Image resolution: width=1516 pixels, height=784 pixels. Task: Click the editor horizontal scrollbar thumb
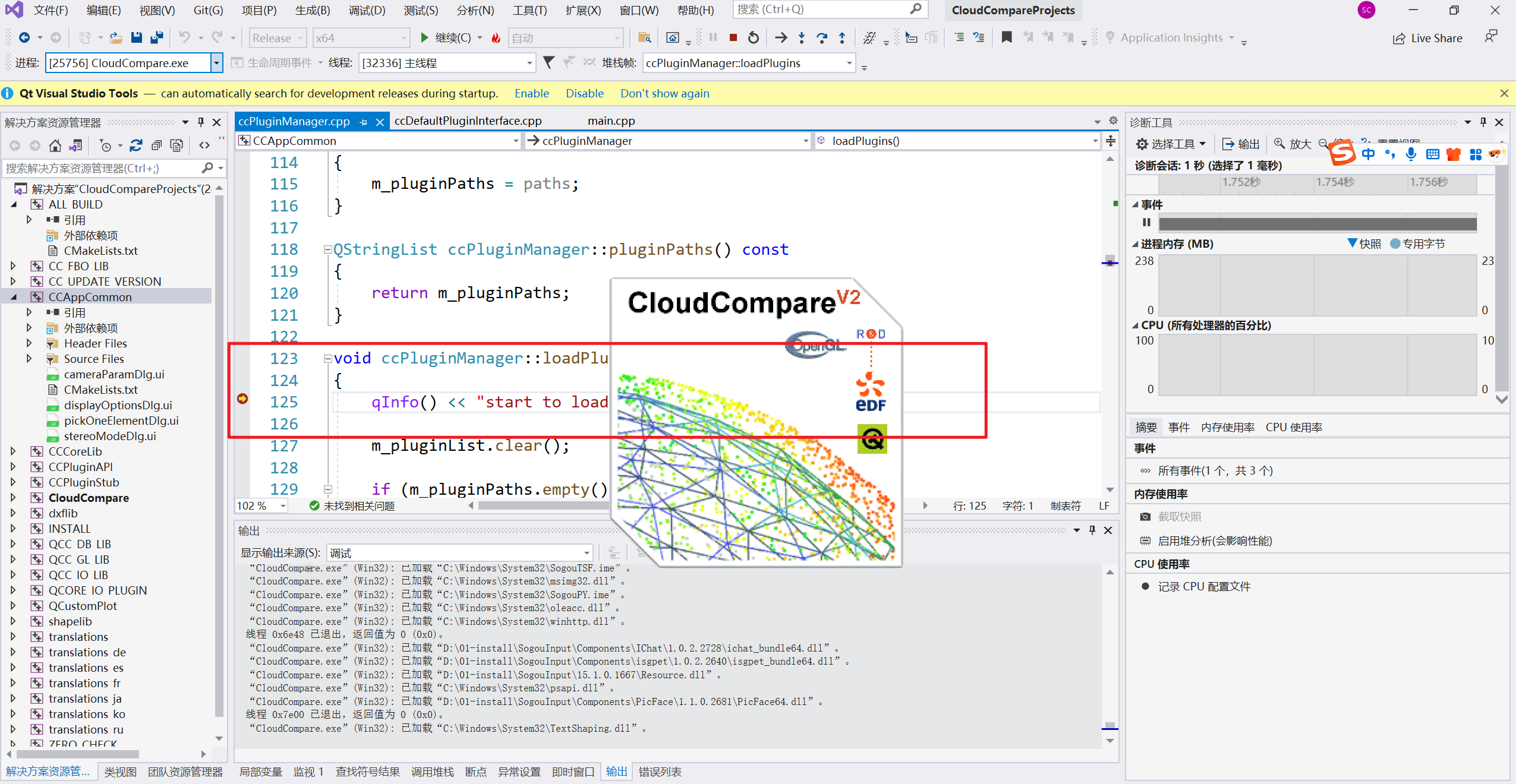click(544, 505)
